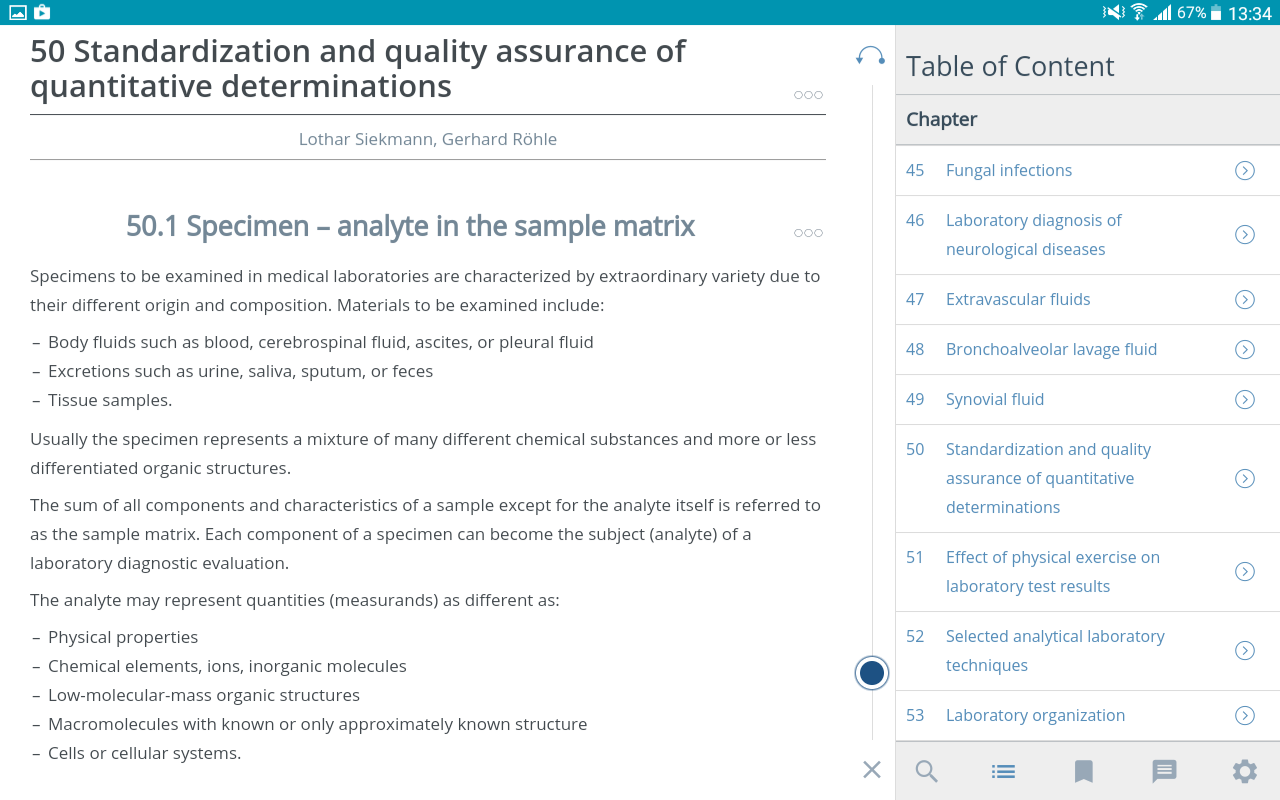Go to chapter 46 Laboratory diagnosis of neurological diseases
1280x800 pixels.
point(1034,234)
